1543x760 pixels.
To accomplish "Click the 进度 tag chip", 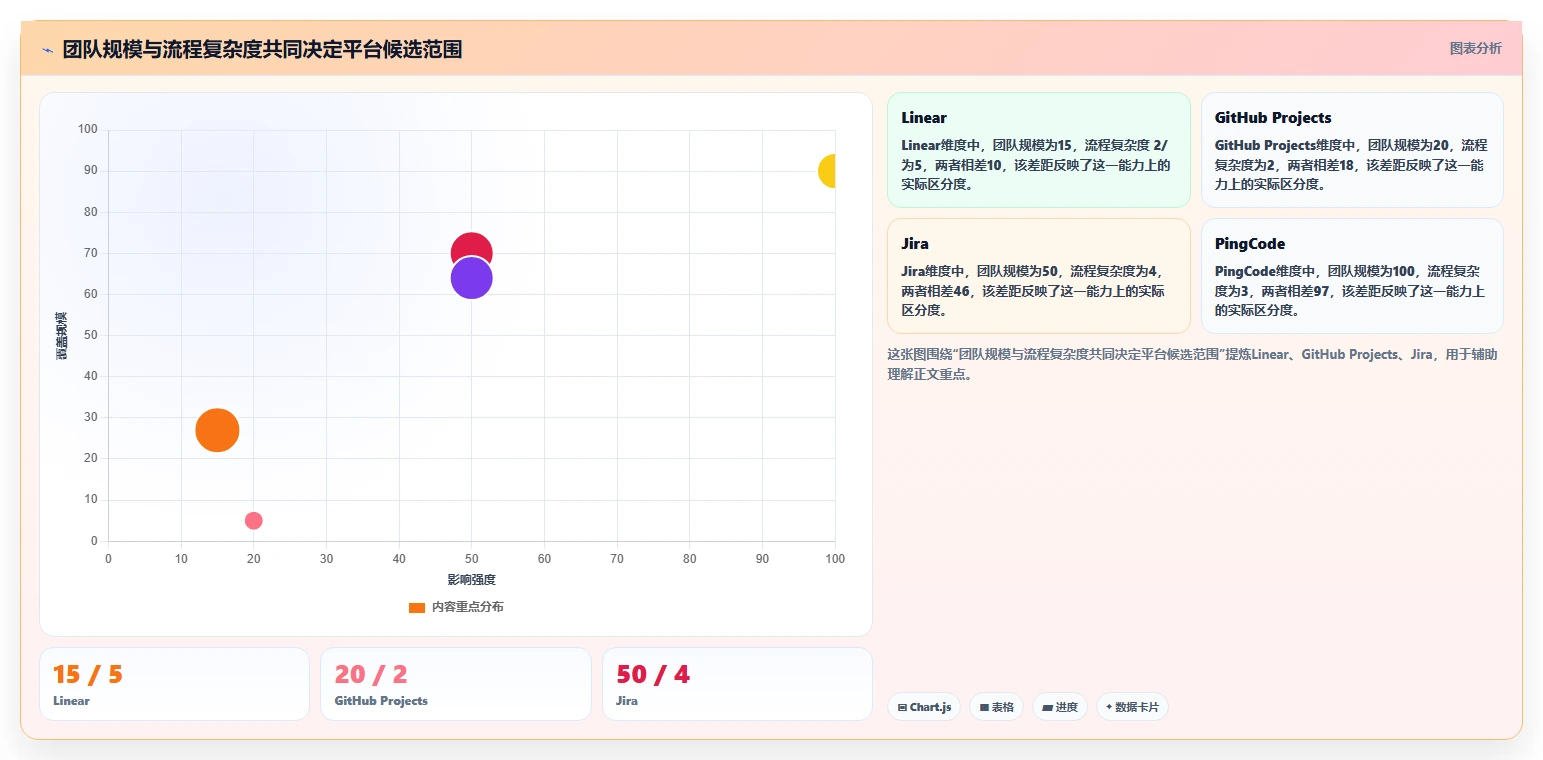I will coord(1060,707).
